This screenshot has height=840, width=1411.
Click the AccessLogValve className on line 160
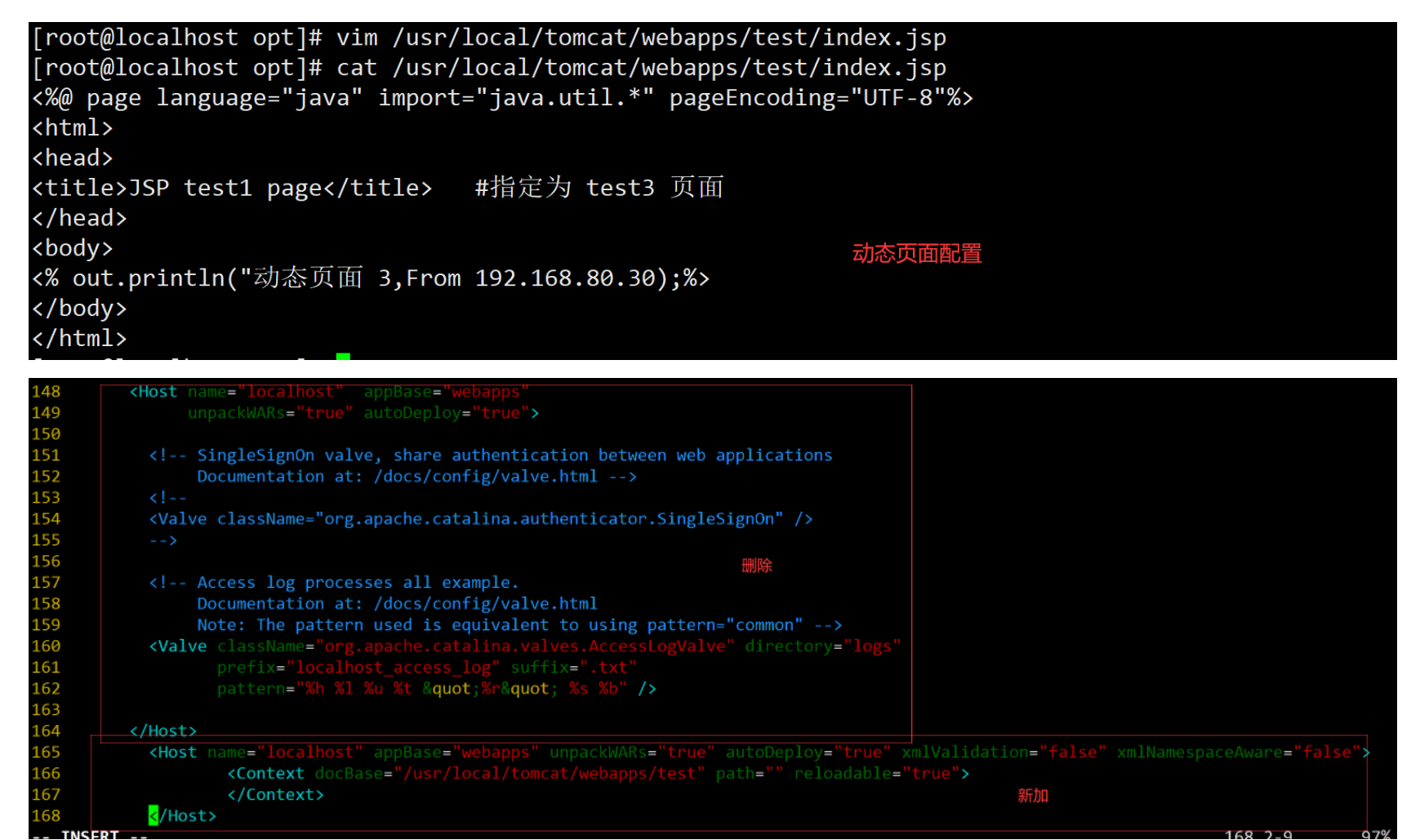tap(476, 647)
